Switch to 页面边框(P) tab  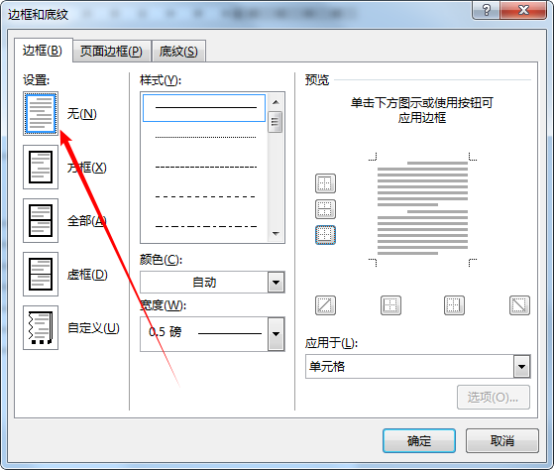click(111, 52)
